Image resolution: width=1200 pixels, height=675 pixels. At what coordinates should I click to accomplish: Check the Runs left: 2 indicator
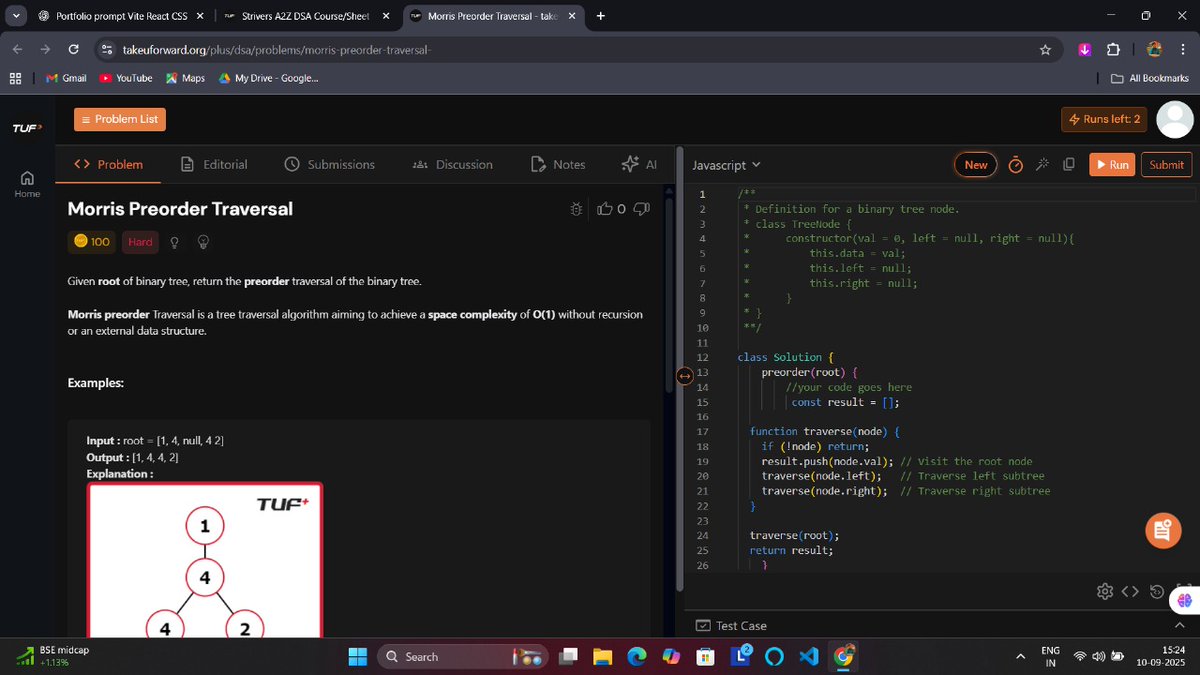click(1104, 119)
